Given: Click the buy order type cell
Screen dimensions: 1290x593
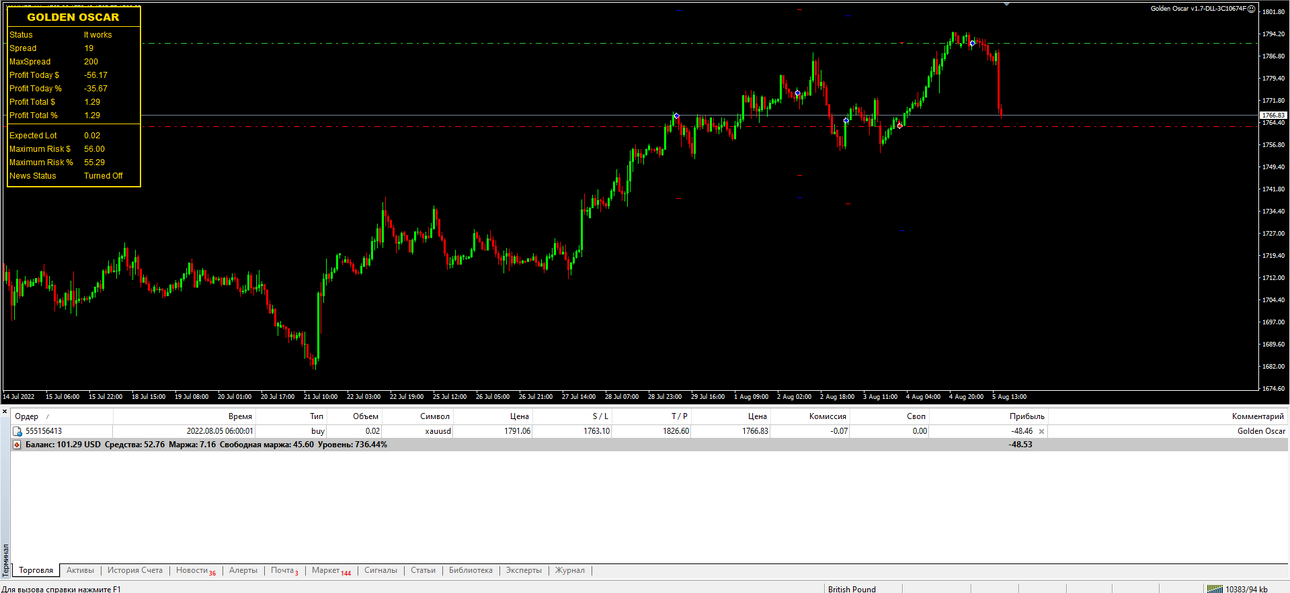Looking at the screenshot, I should [x=318, y=431].
